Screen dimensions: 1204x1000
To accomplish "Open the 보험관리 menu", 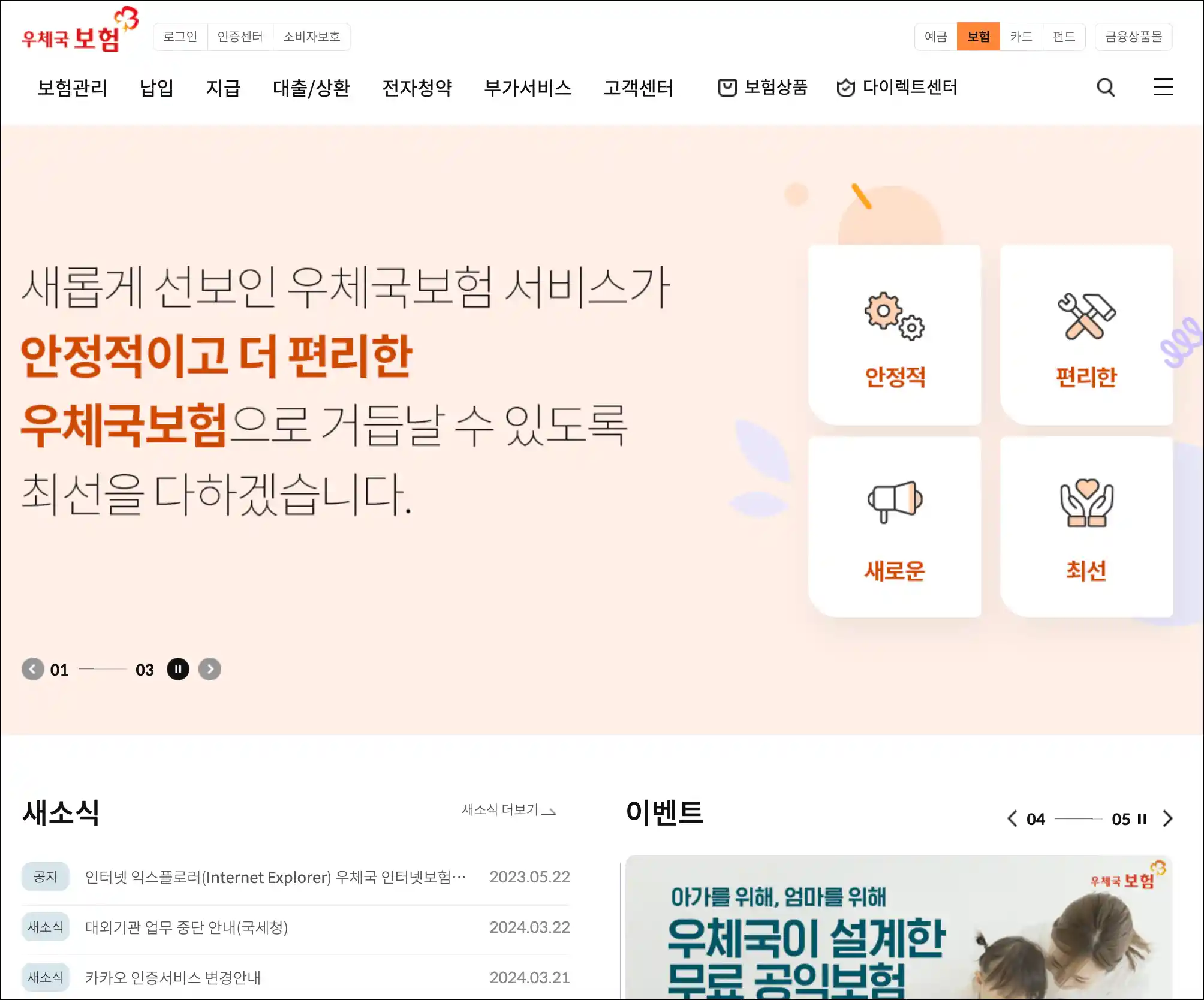I will point(73,88).
